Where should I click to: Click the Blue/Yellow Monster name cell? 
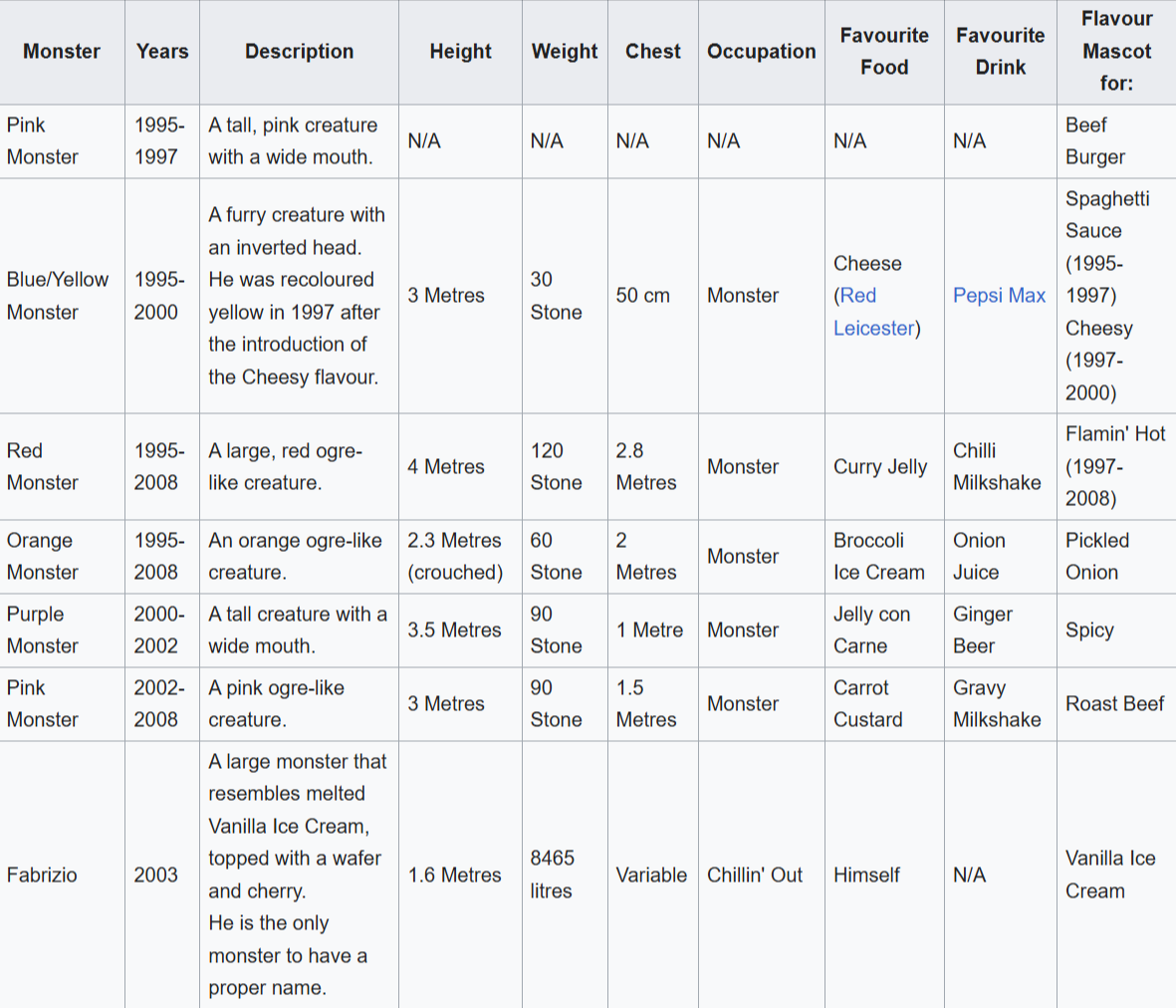[x=63, y=296]
